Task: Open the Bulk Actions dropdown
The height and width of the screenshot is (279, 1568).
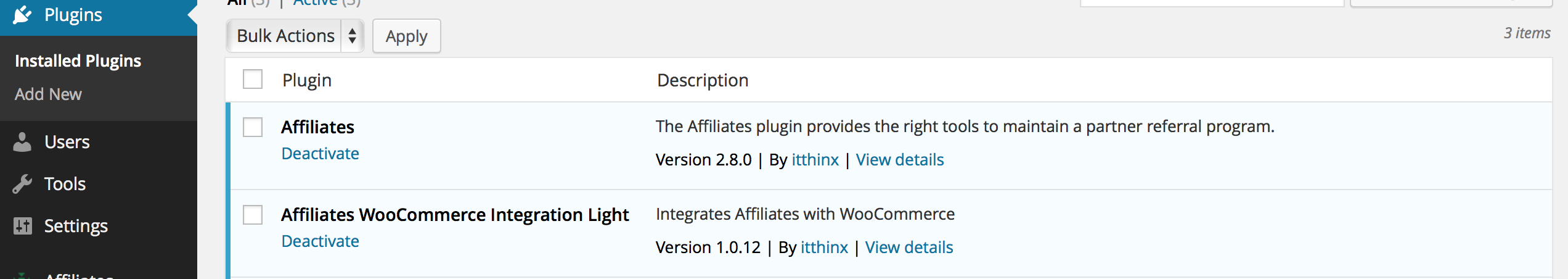Action: (295, 36)
